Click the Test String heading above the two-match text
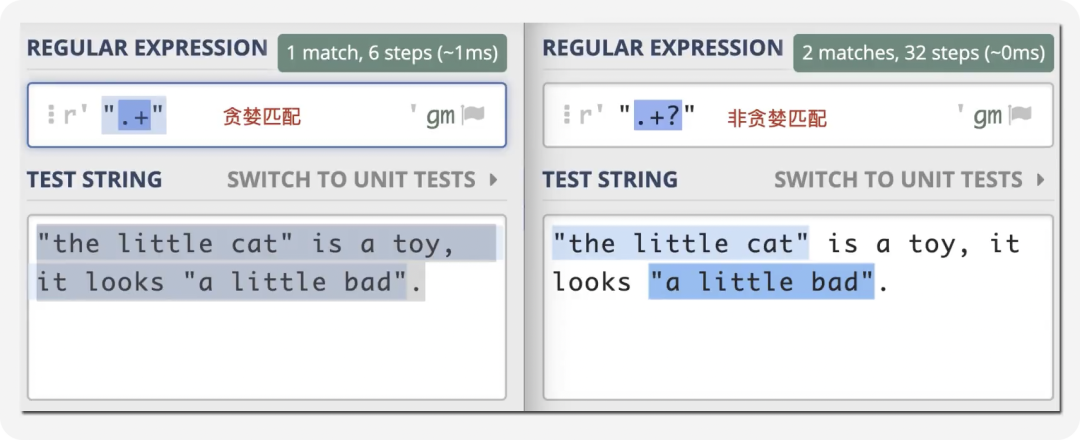 (x=610, y=180)
